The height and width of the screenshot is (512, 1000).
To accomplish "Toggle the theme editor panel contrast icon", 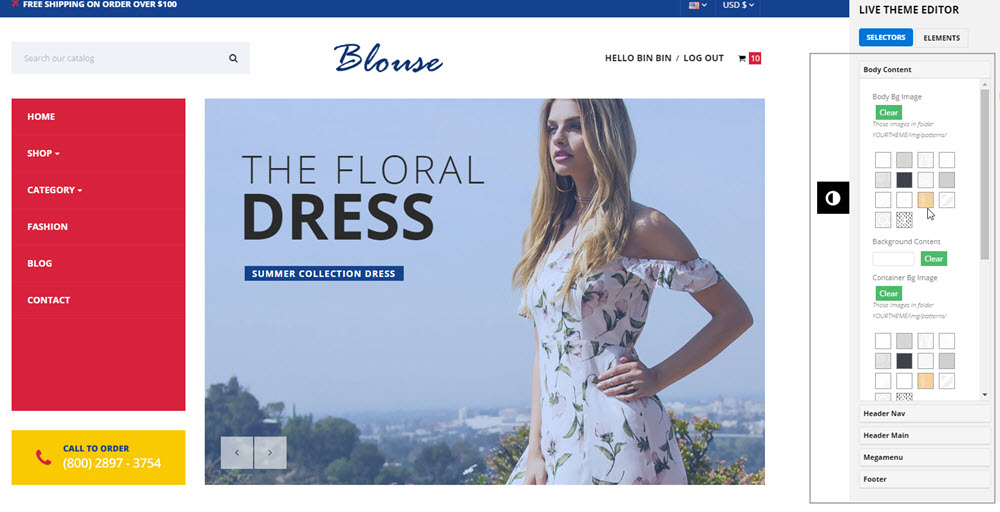I will 833,198.
